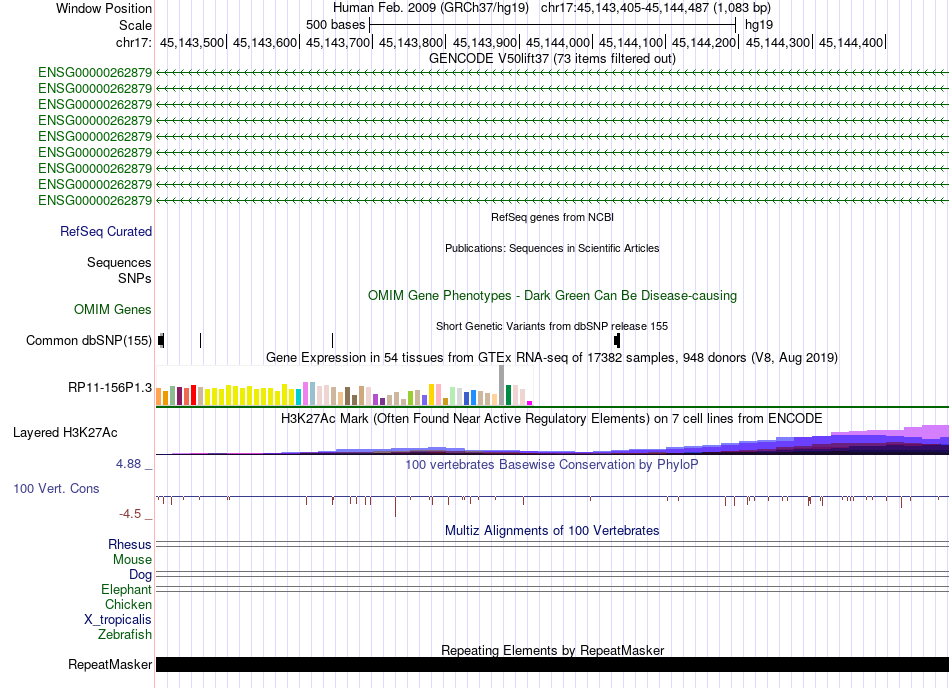
Task: Click the X_tropicalis species label
Action: (x=118, y=620)
